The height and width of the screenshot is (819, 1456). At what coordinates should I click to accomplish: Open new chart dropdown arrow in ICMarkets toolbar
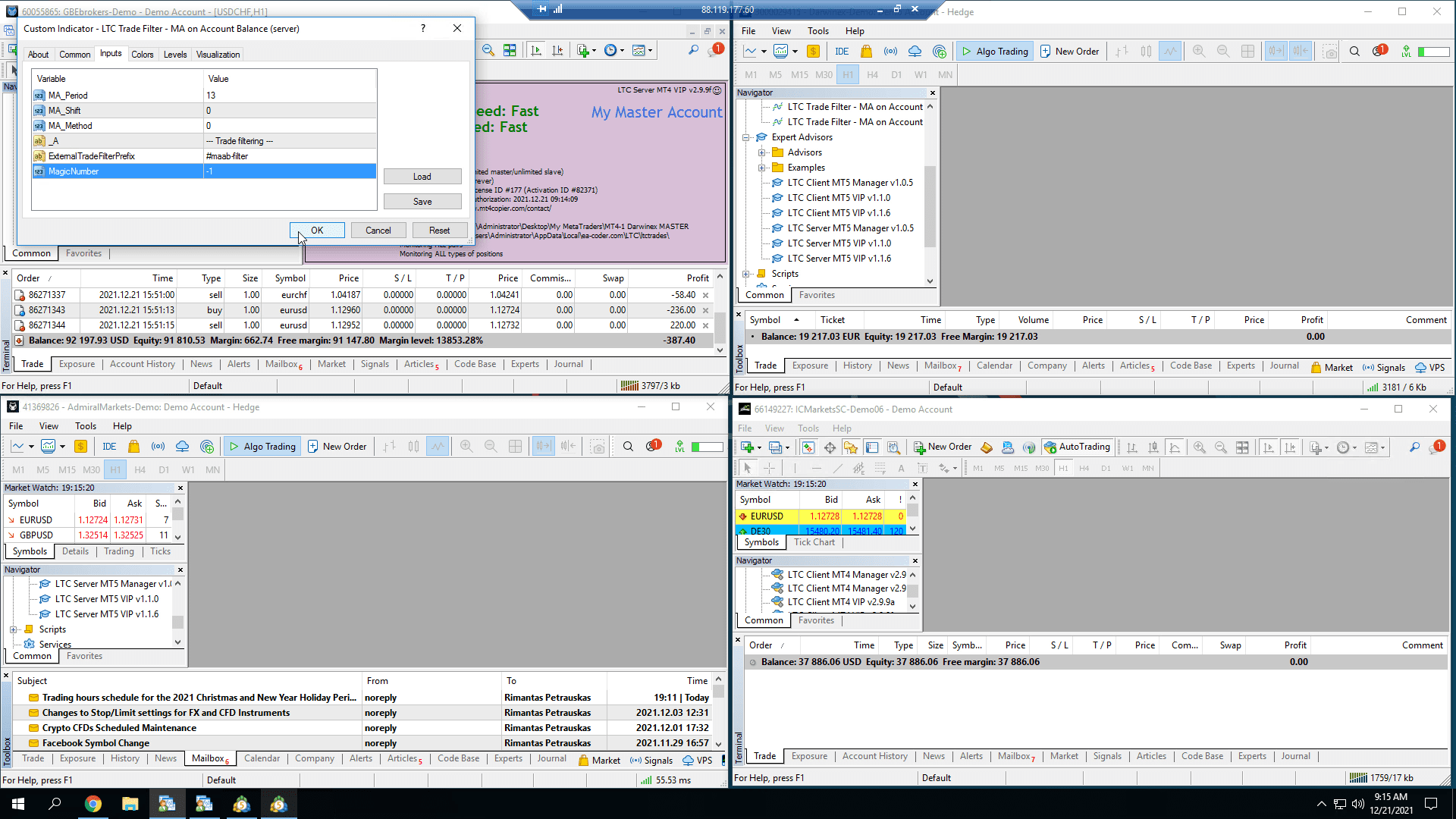click(x=759, y=447)
